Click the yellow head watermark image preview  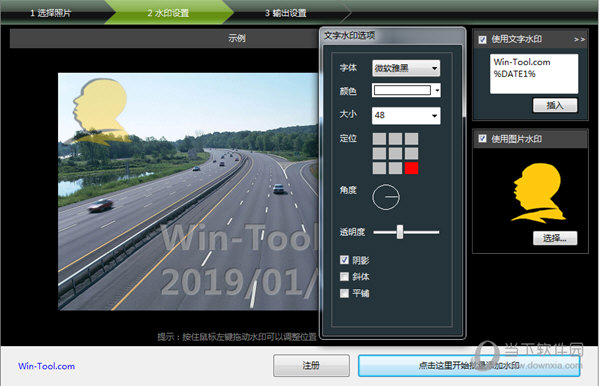(x=539, y=193)
